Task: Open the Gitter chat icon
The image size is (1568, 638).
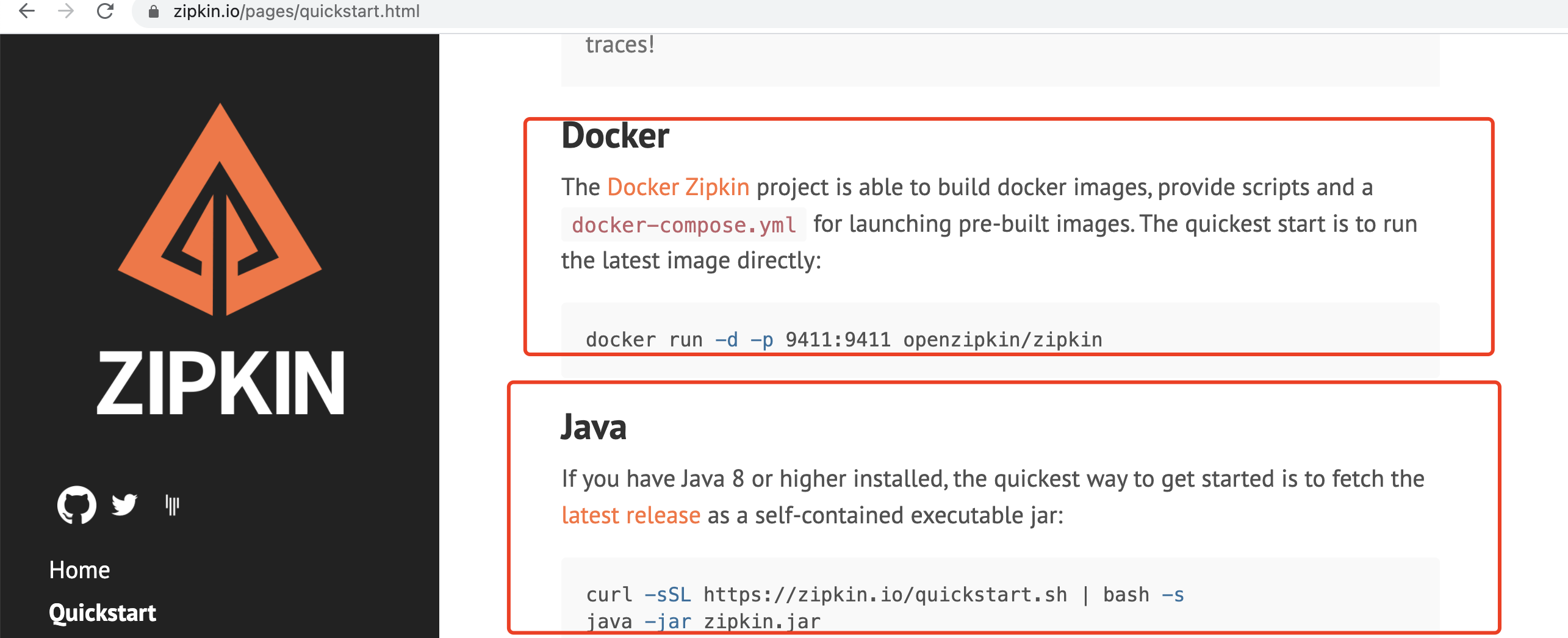Action: 173,505
